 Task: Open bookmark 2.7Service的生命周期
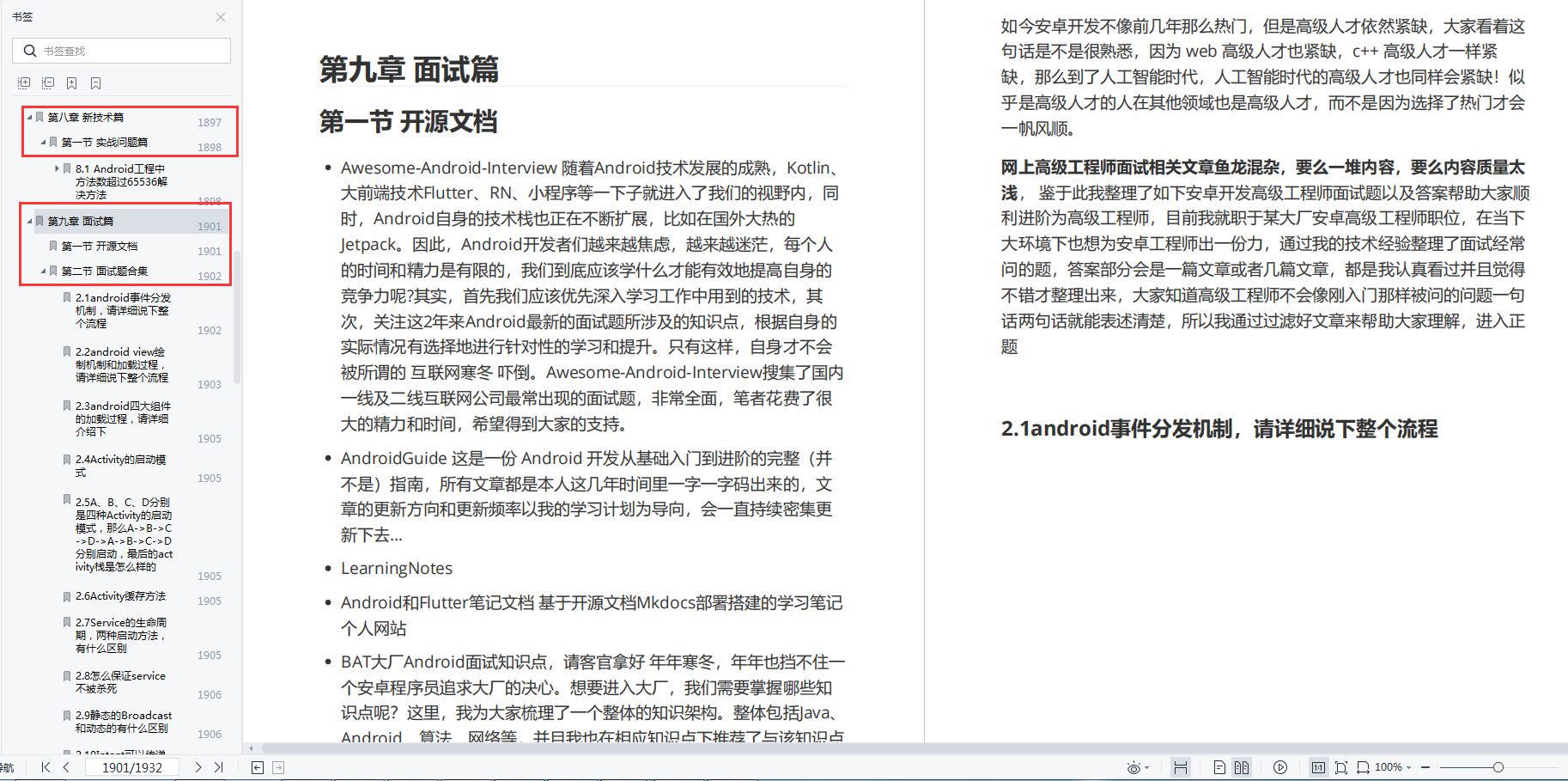point(121,635)
